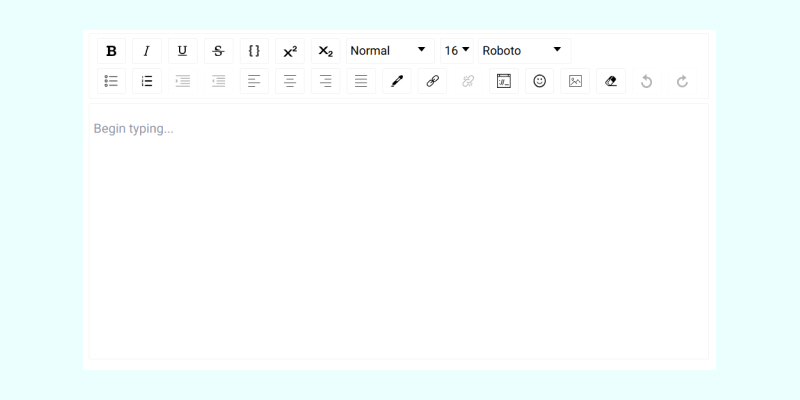Center align the text
800x400 pixels.
click(x=290, y=81)
